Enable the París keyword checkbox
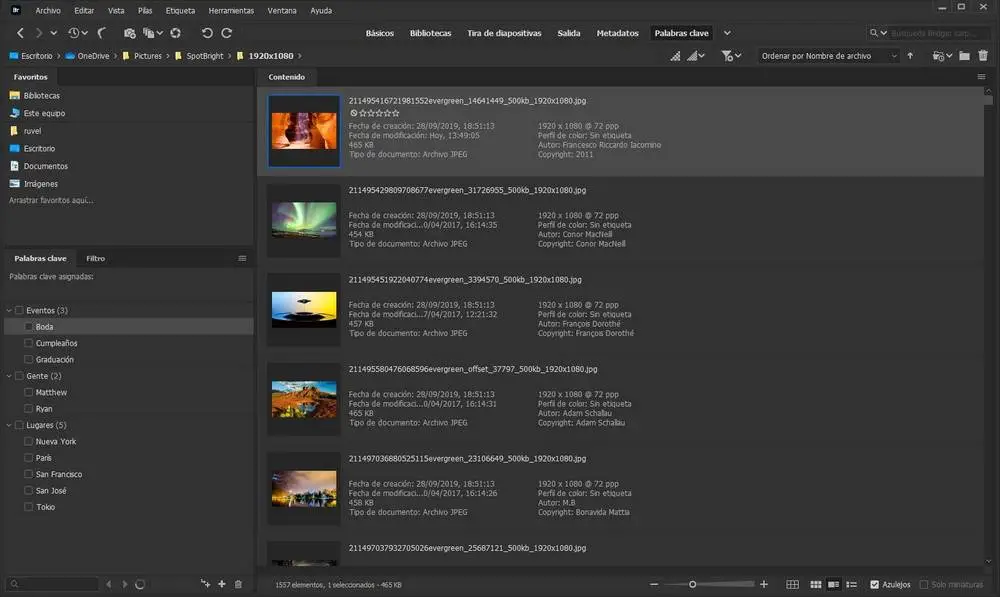The width and height of the screenshot is (1000, 597). click(29, 458)
